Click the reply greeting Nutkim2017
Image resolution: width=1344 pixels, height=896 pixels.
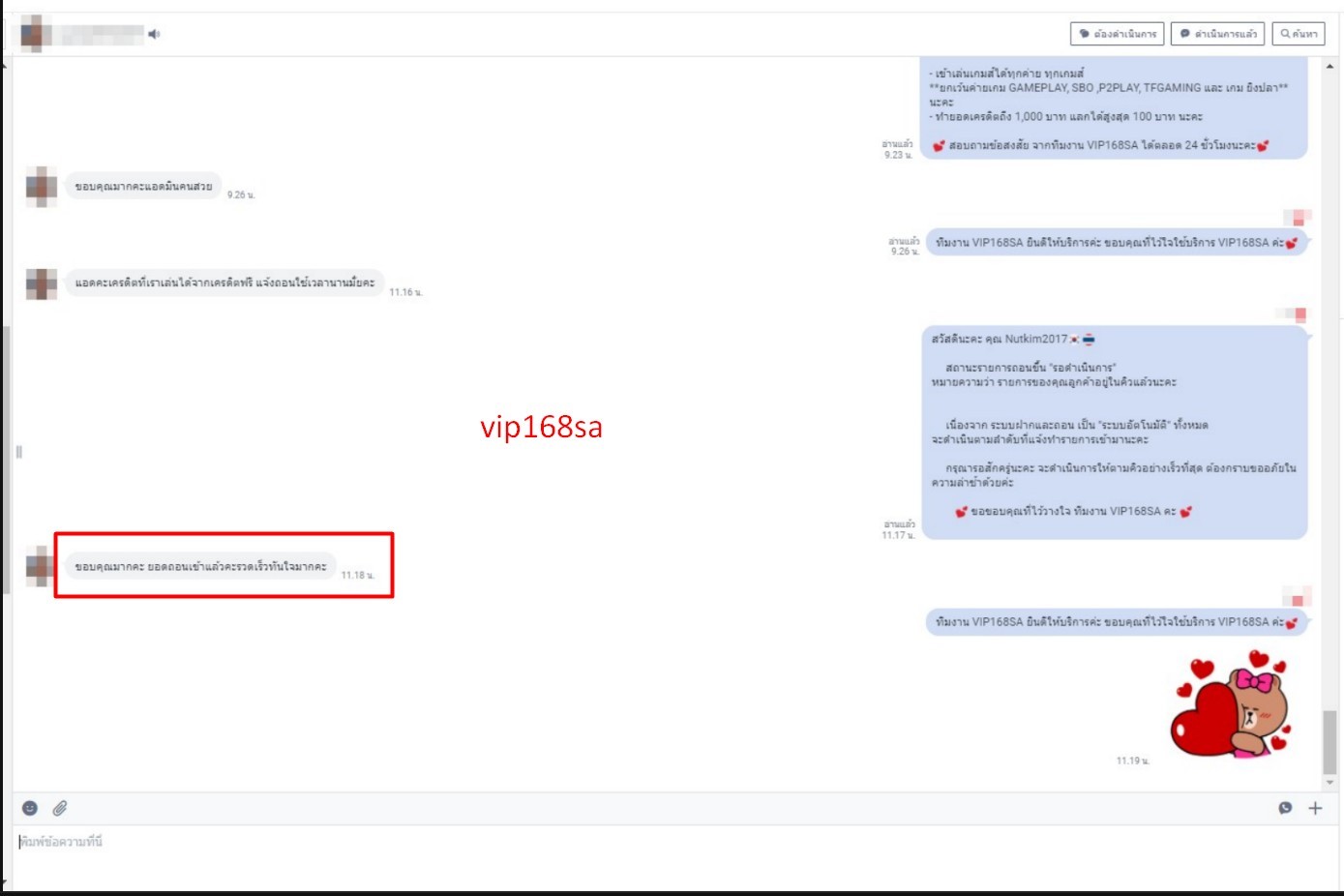click(1116, 433)
